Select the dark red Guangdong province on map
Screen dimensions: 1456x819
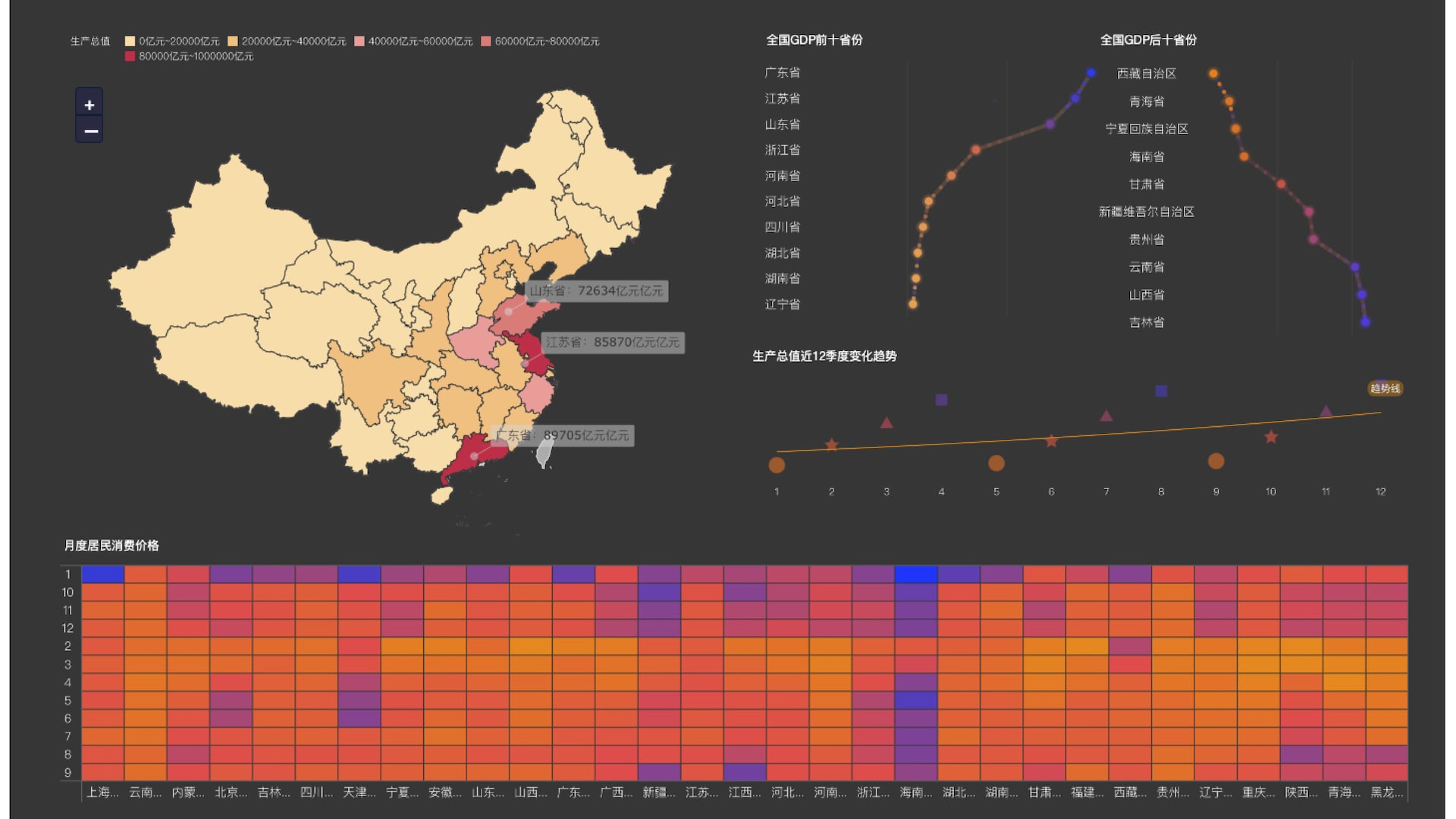[473, 456]
